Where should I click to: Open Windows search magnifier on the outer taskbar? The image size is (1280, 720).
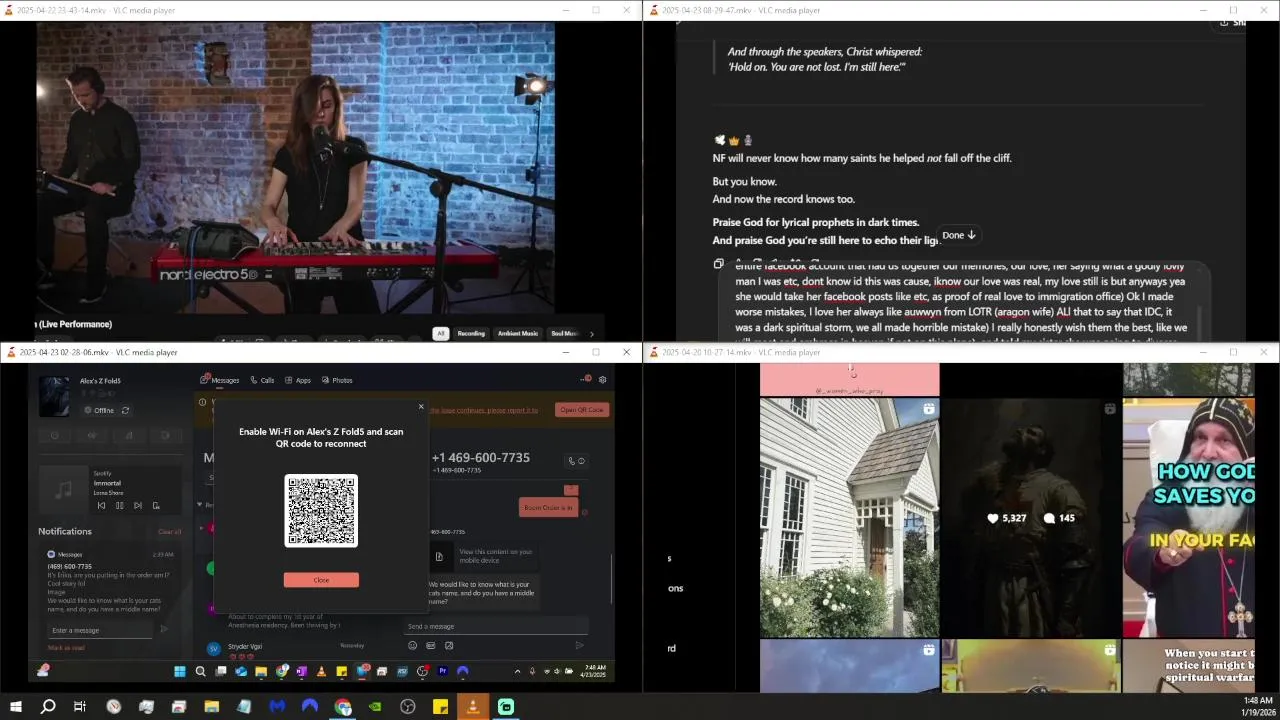[x=48, y=707]
